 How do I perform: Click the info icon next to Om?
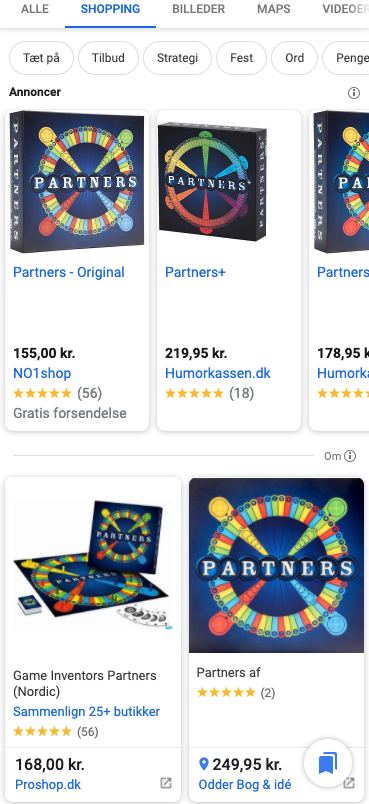pyautogui.click(x=350, y=456)
